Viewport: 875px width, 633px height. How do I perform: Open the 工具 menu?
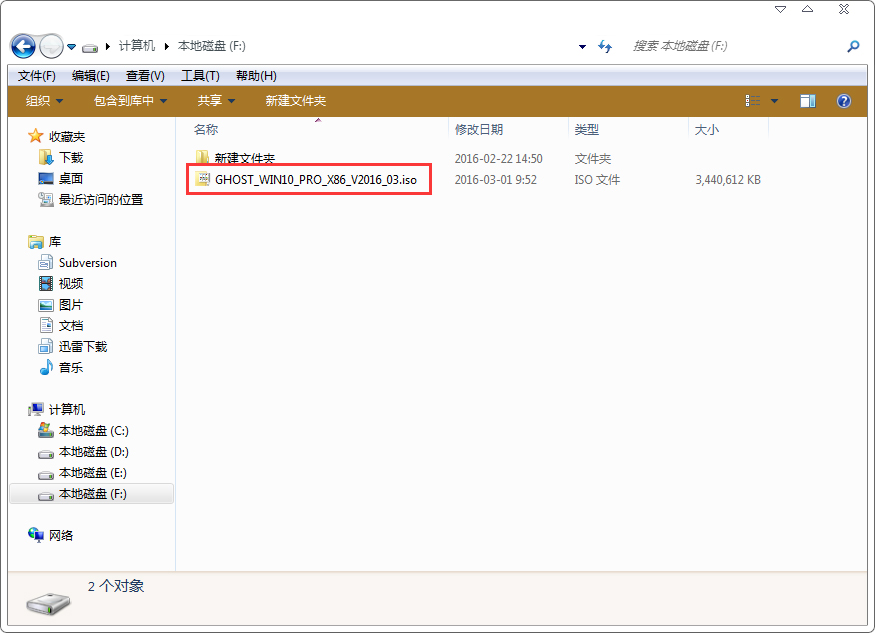199,75
